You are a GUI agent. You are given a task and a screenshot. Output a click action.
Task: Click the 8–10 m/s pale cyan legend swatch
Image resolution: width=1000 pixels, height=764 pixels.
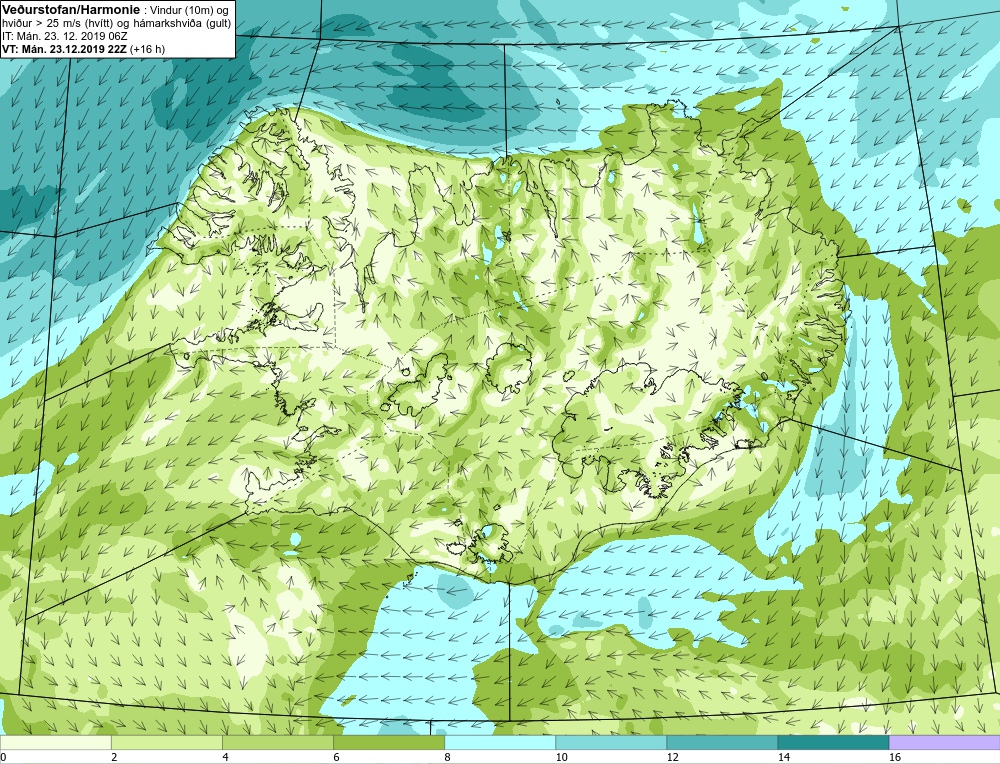coord(500,742)
